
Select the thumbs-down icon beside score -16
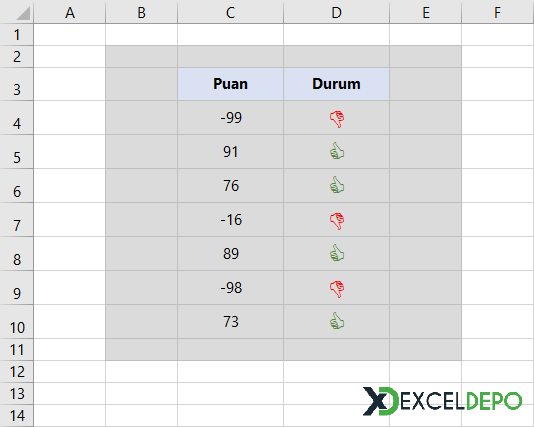click(x=337, y=221)
